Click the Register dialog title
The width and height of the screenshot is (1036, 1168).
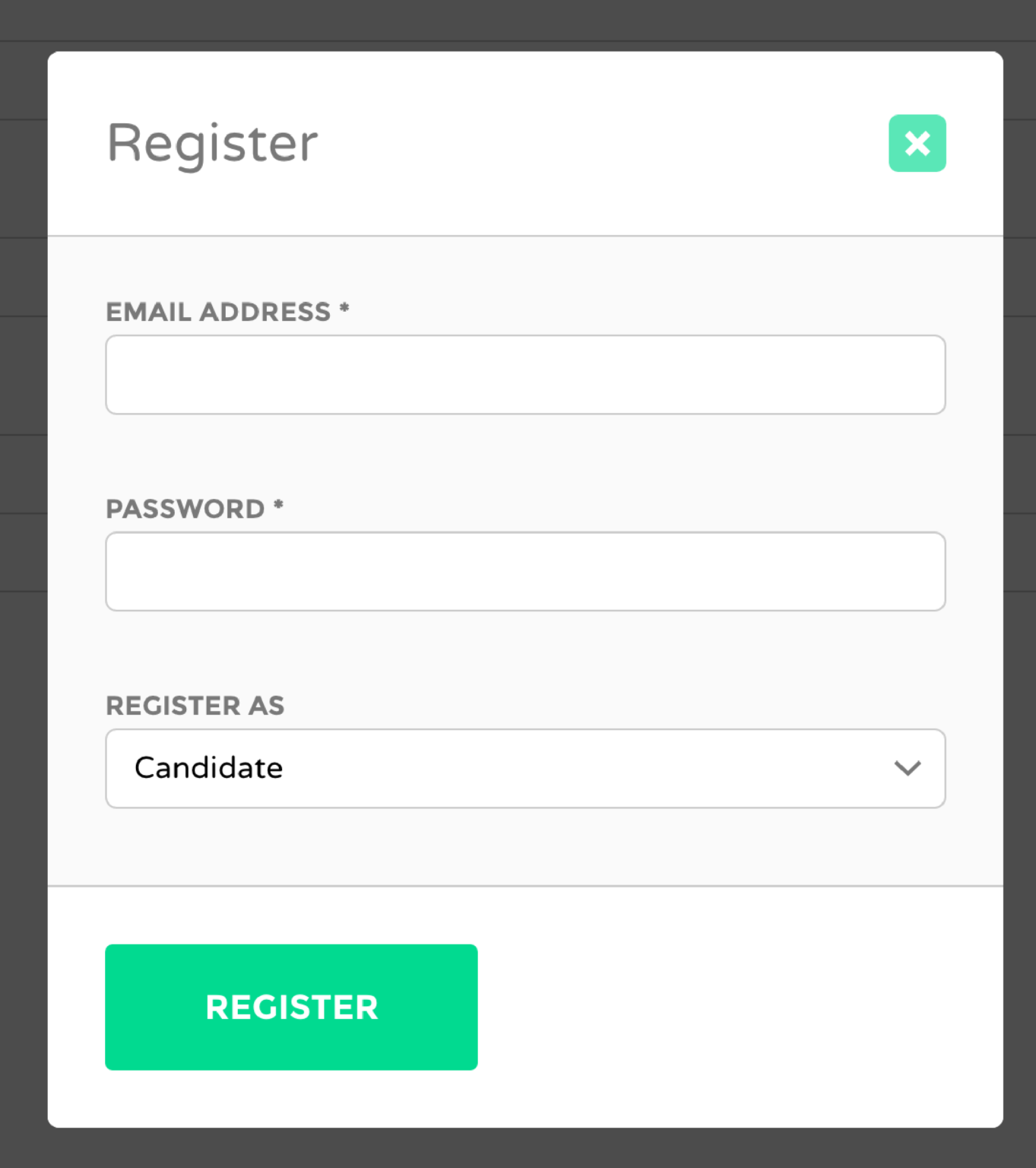click(211, 143)
